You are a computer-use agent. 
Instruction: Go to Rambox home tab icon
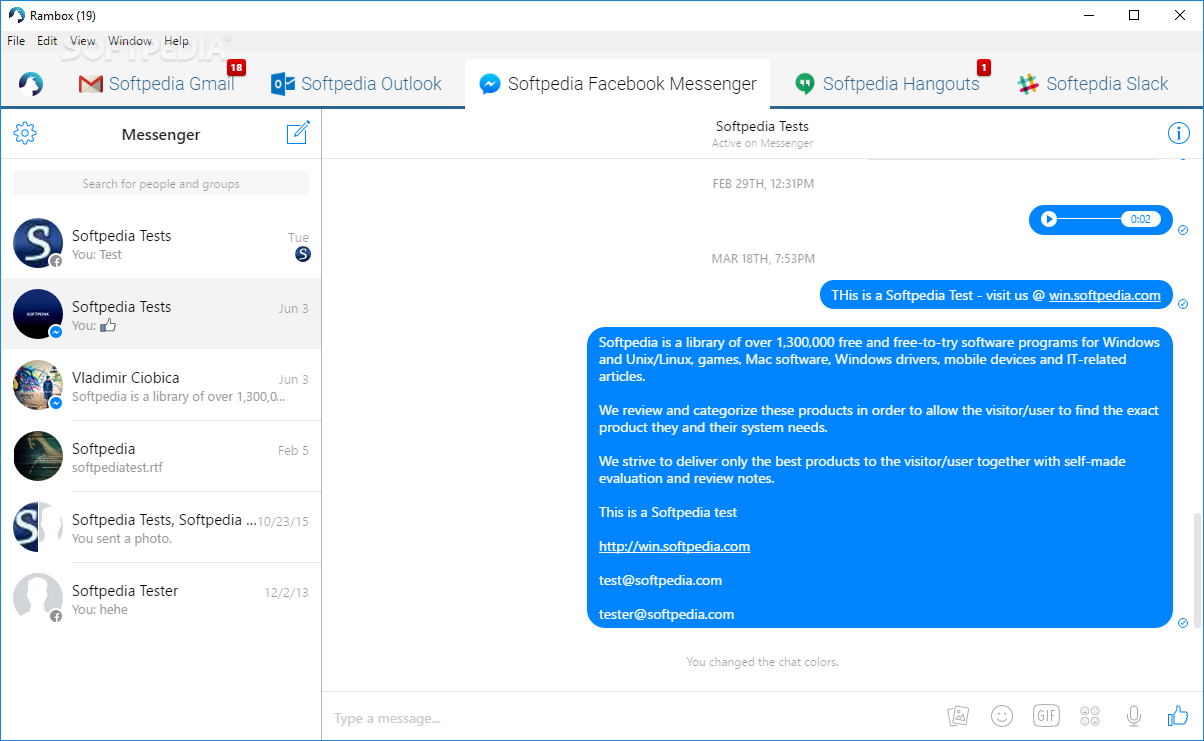click(x=30, y=84)
